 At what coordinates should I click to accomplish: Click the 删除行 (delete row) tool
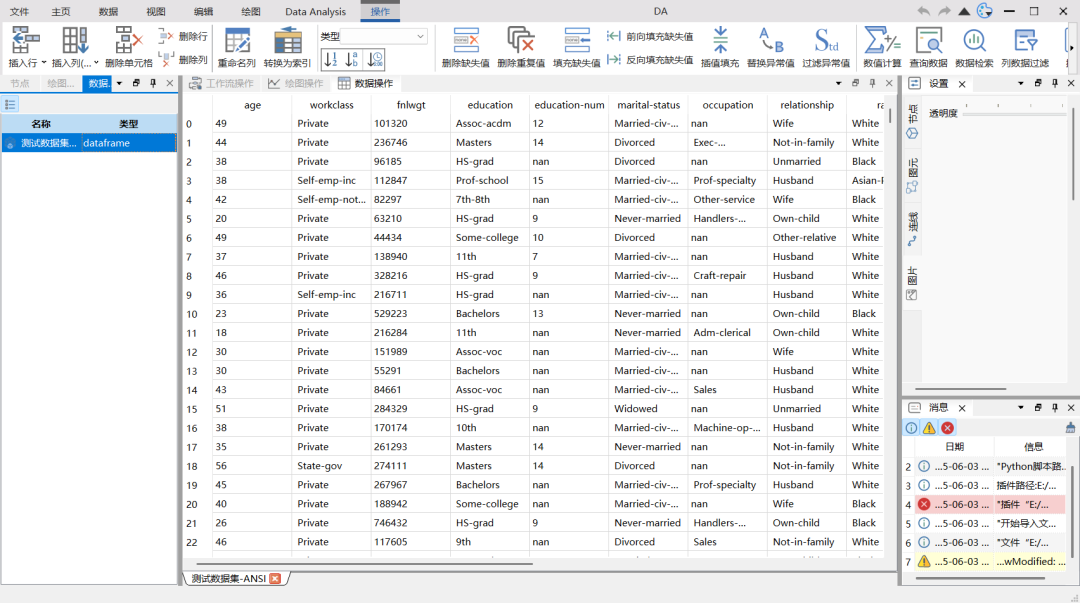pos(183,37)
